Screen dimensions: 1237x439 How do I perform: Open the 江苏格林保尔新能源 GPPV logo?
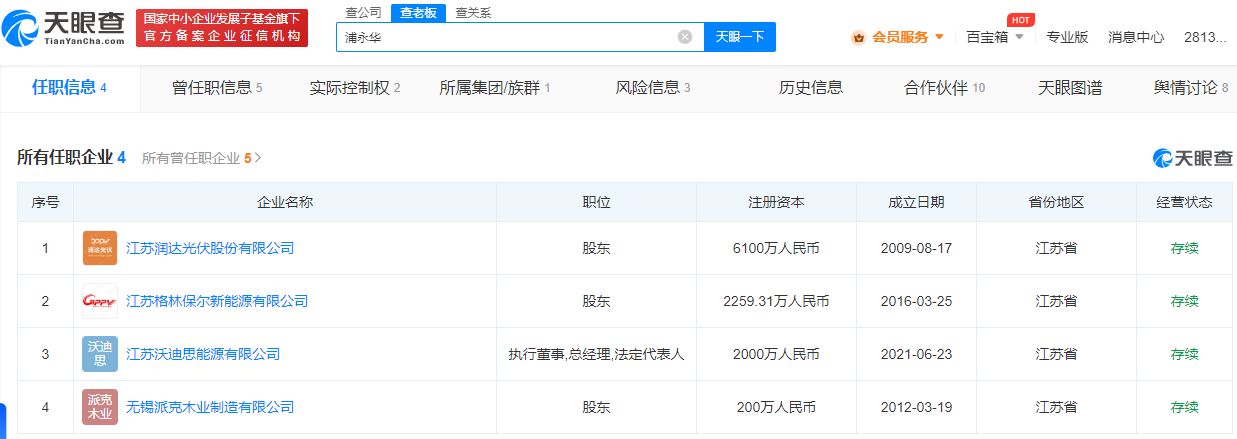pos(99,301)
